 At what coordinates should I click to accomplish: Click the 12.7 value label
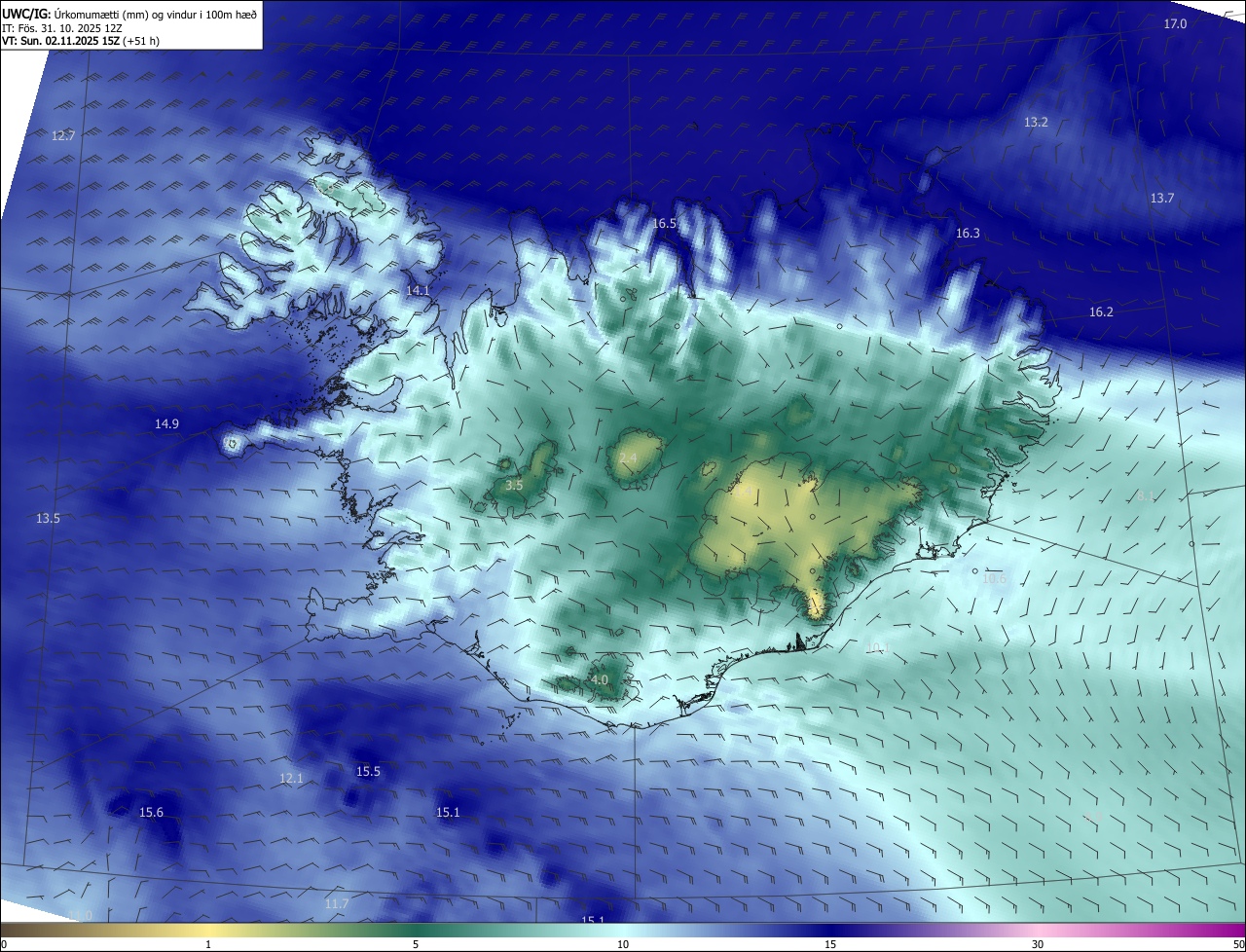coord(63,135)
